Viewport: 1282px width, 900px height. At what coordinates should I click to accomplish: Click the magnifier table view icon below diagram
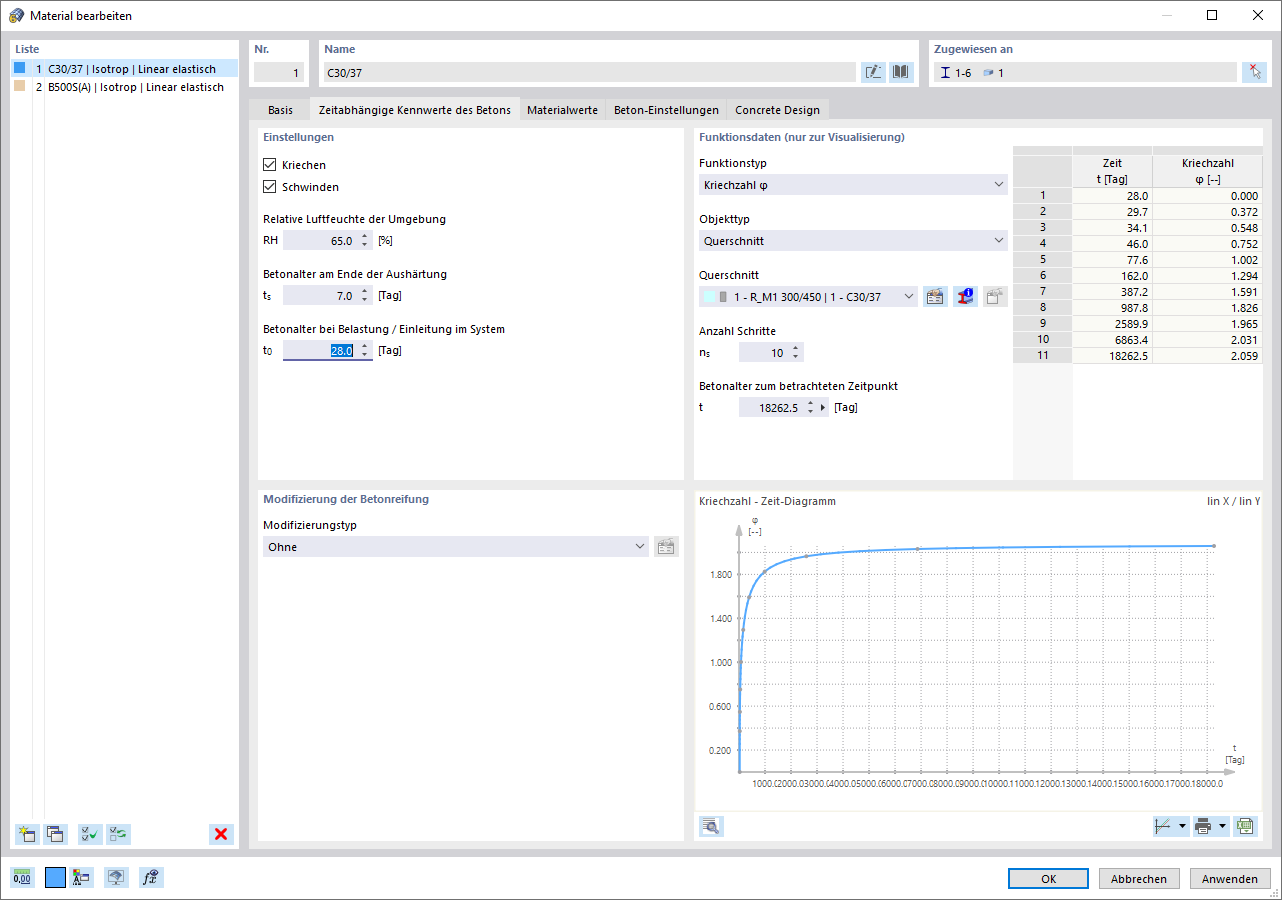(711, 826)
